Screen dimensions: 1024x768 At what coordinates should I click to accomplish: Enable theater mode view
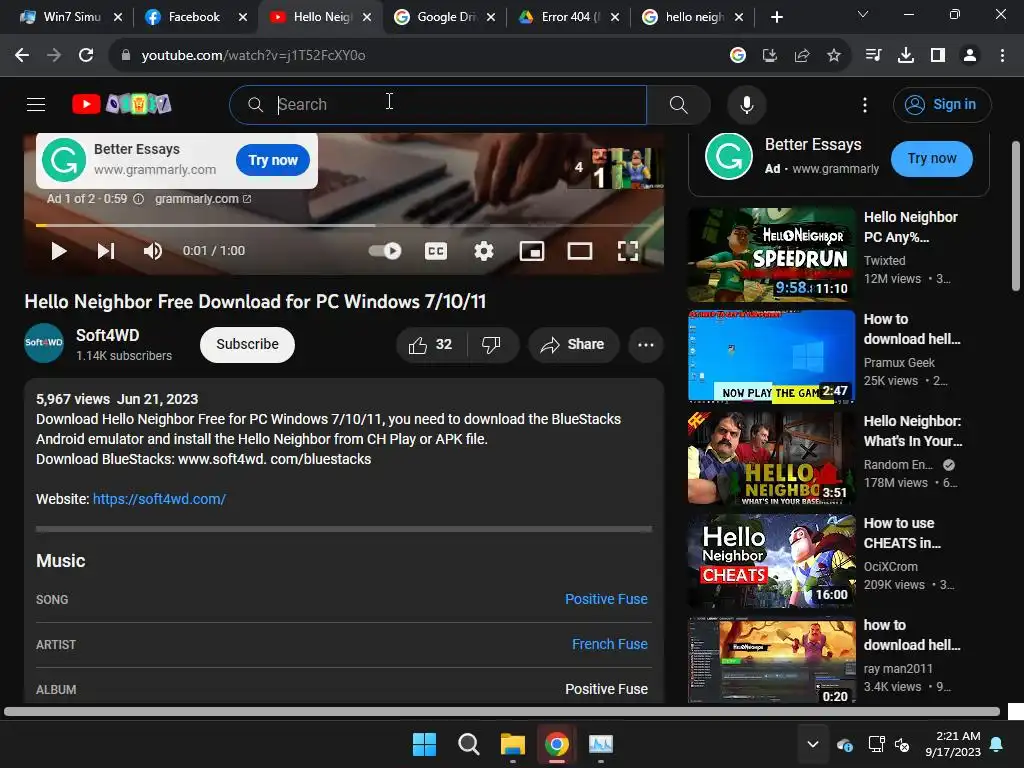click(580, 251)
